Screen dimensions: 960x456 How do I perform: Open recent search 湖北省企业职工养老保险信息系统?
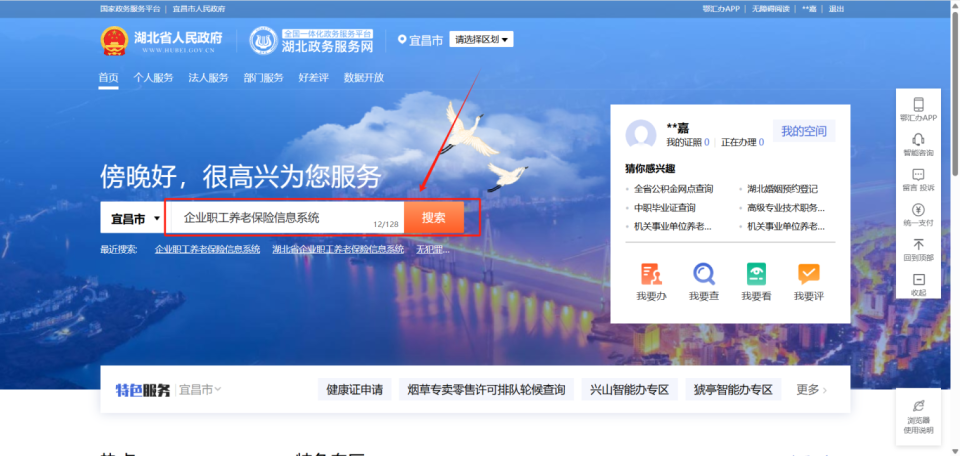pyautogui.click(x=338, y=250)
